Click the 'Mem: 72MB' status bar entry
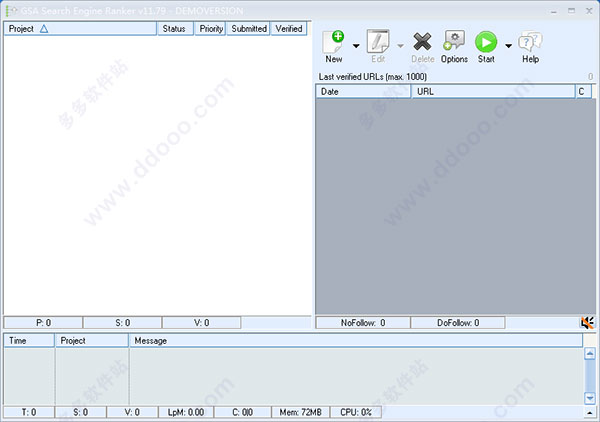 (300, 412)
